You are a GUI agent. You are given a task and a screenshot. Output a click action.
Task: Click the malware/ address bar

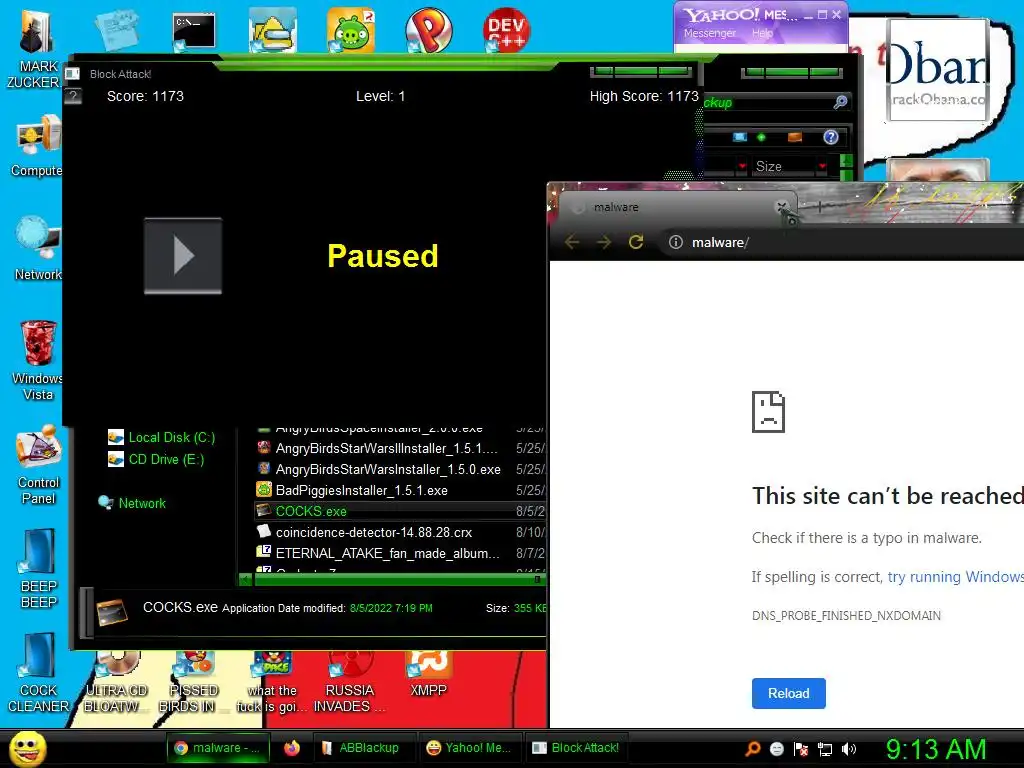click(x=842, y=242)
